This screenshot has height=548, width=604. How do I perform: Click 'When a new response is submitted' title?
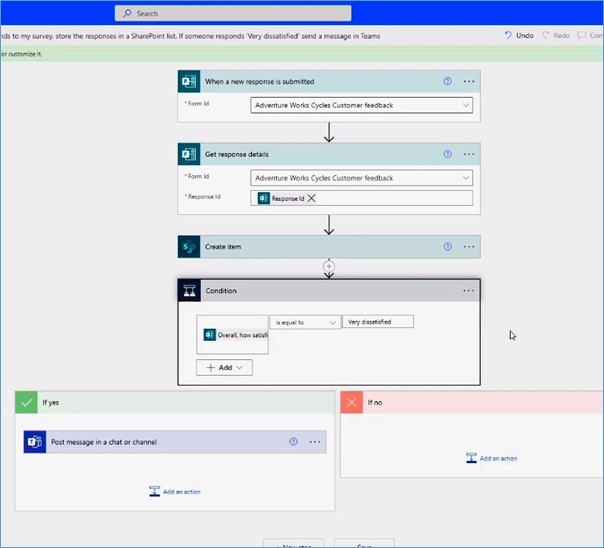tap(259, 82)
